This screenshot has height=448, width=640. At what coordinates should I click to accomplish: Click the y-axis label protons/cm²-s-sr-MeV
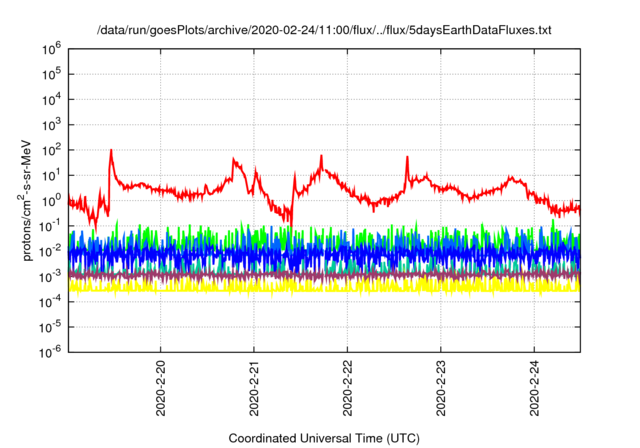26,200
